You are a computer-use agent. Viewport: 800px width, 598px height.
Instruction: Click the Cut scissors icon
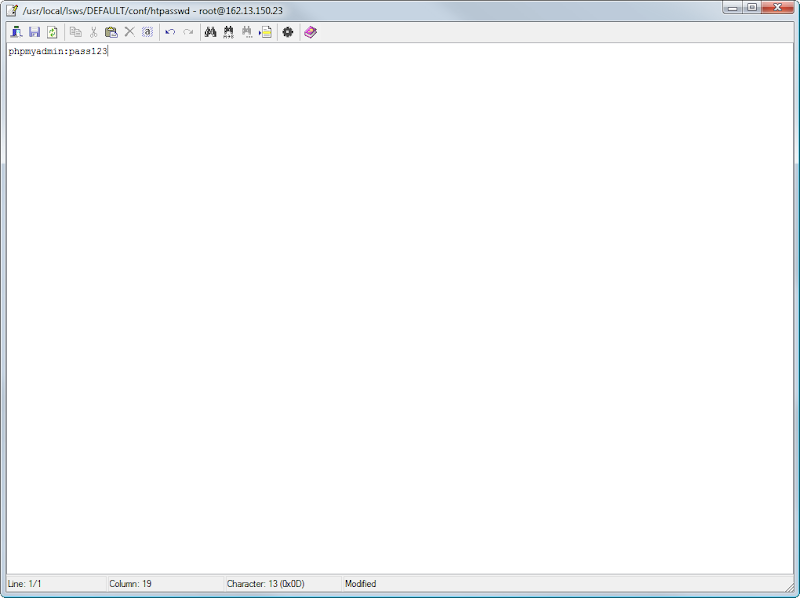(x=93, y=32)
